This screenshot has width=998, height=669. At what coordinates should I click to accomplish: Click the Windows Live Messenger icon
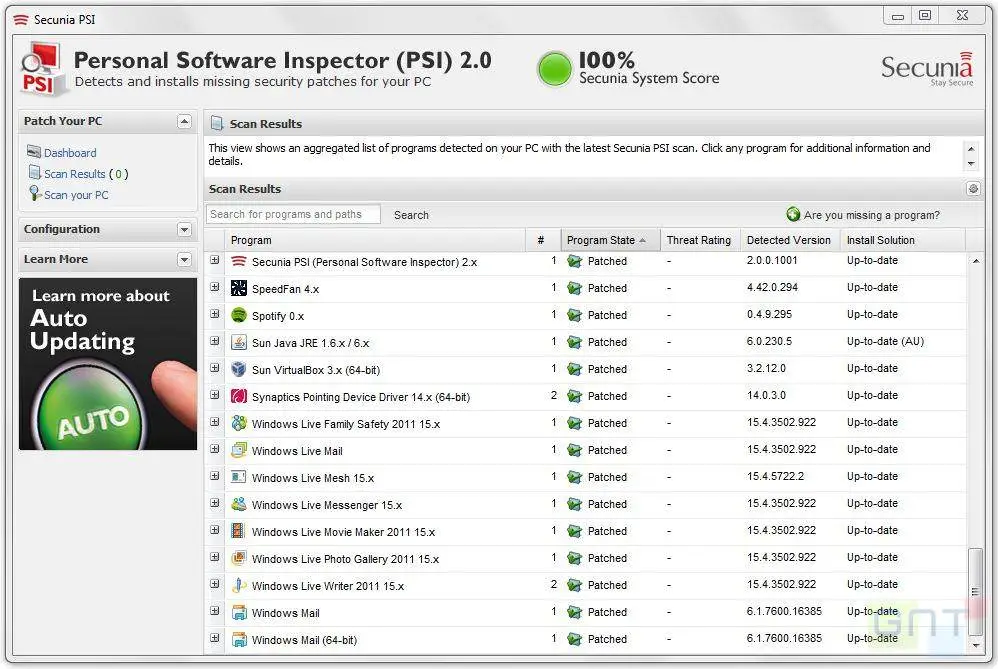tap(239, 504)
